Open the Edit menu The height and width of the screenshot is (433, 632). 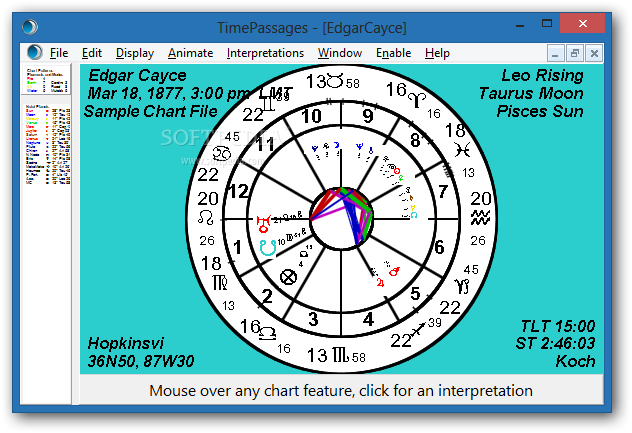92,53
